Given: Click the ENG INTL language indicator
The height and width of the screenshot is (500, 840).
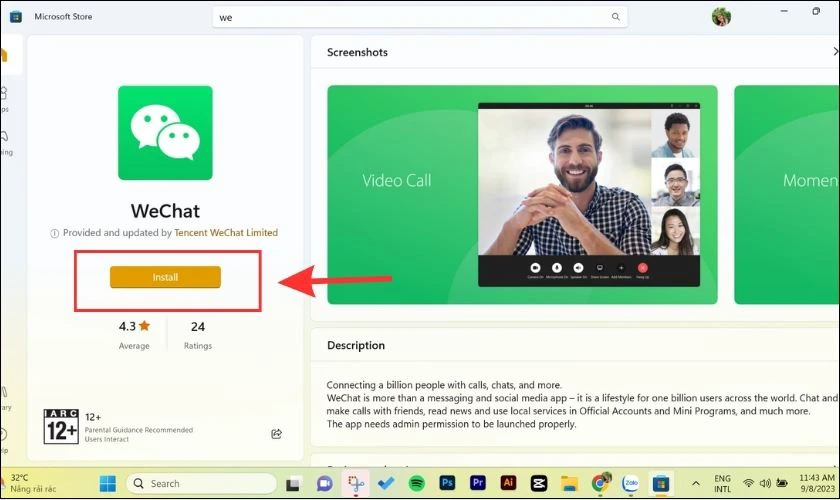Looking at the screenshot, I should [x=722, y=483].
